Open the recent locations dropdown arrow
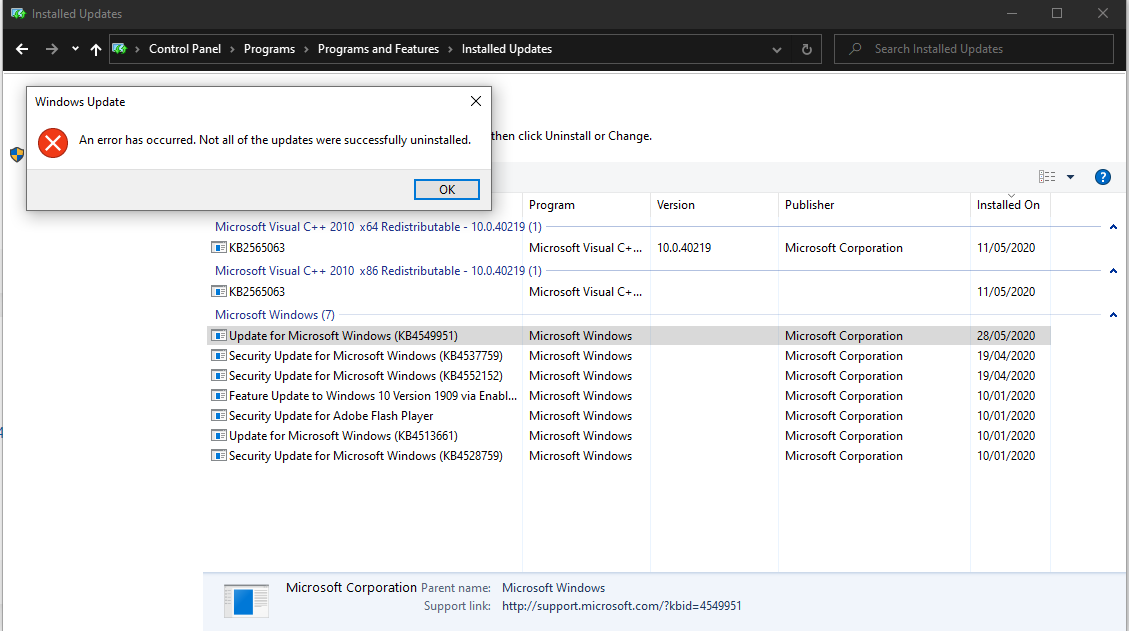 tap(75, 49)
